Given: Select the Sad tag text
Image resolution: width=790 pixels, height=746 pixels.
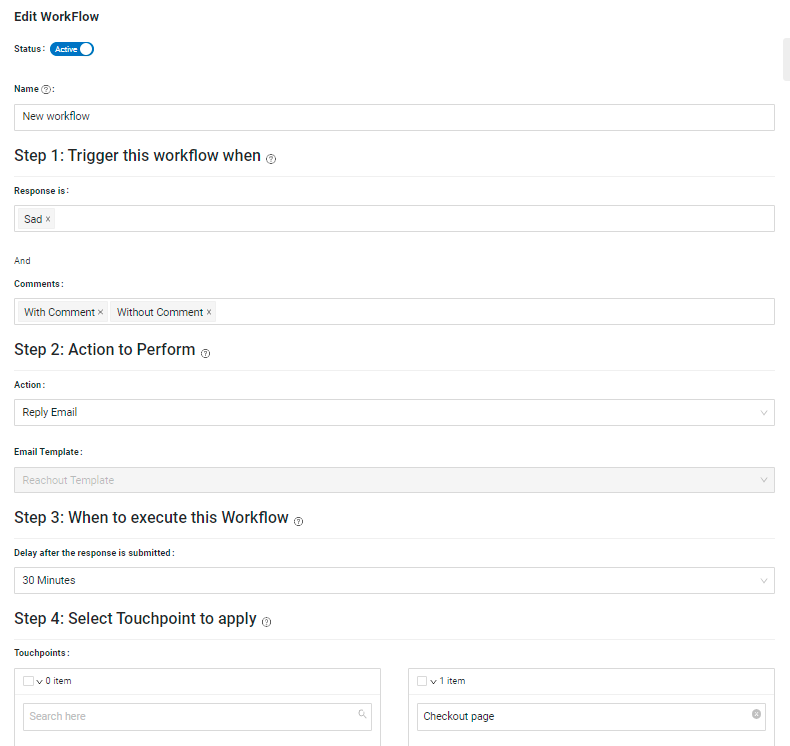Looking at the screenshot, I should tap(33, 219).
